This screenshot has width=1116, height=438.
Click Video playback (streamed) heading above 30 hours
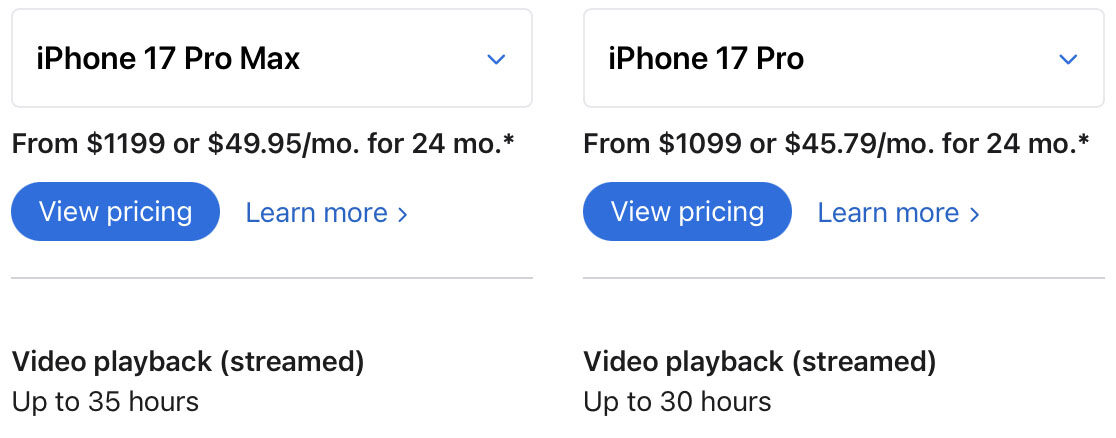click(x=759, y=362)
